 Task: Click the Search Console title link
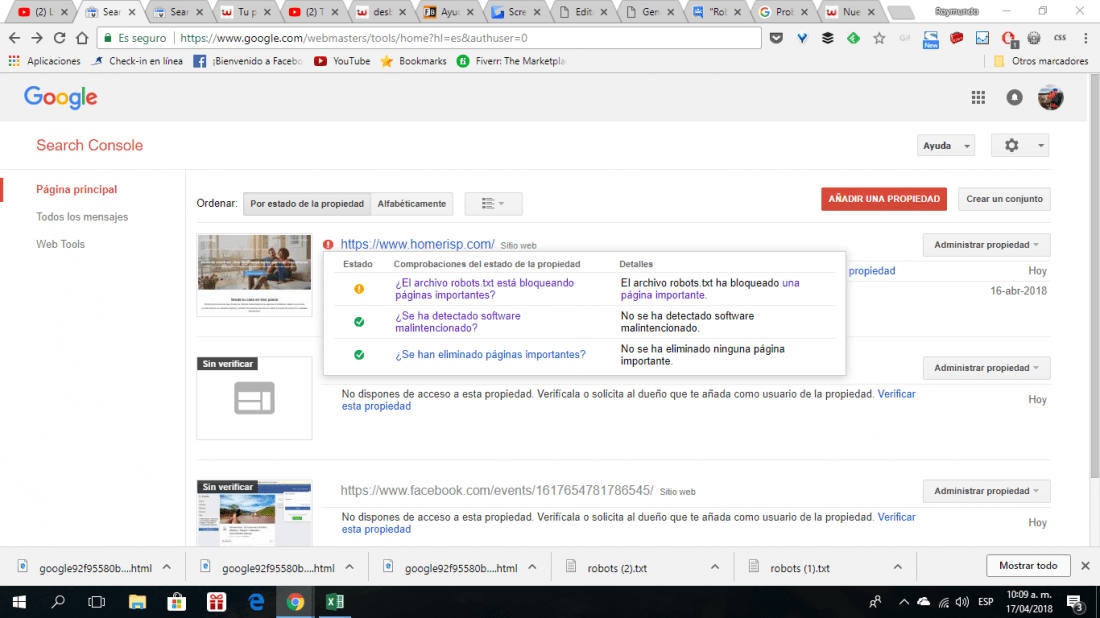pyautogui.click(x=90, y=145)
